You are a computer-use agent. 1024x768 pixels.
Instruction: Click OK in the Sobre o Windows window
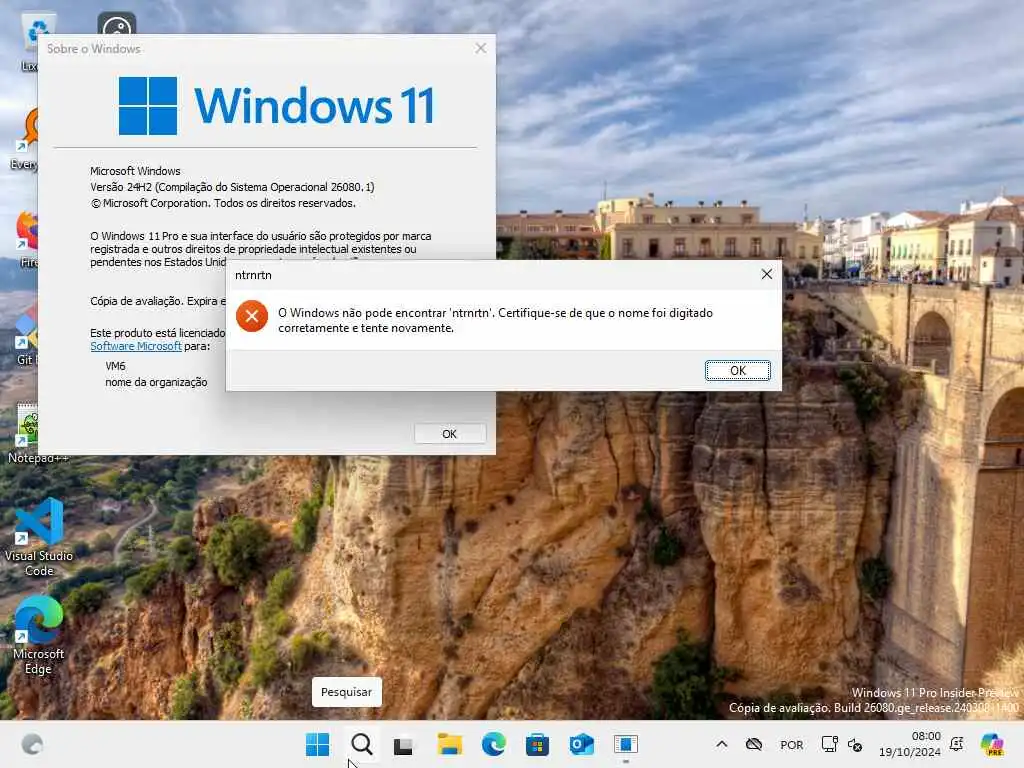(x=449, y=434)
